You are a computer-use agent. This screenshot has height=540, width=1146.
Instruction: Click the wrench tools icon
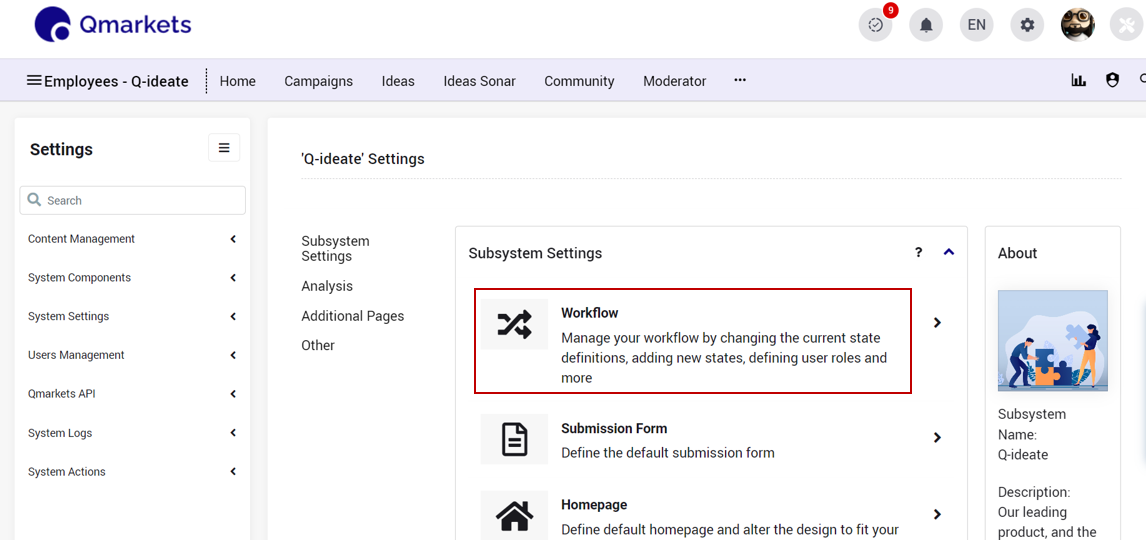[x=1127, y=25]
